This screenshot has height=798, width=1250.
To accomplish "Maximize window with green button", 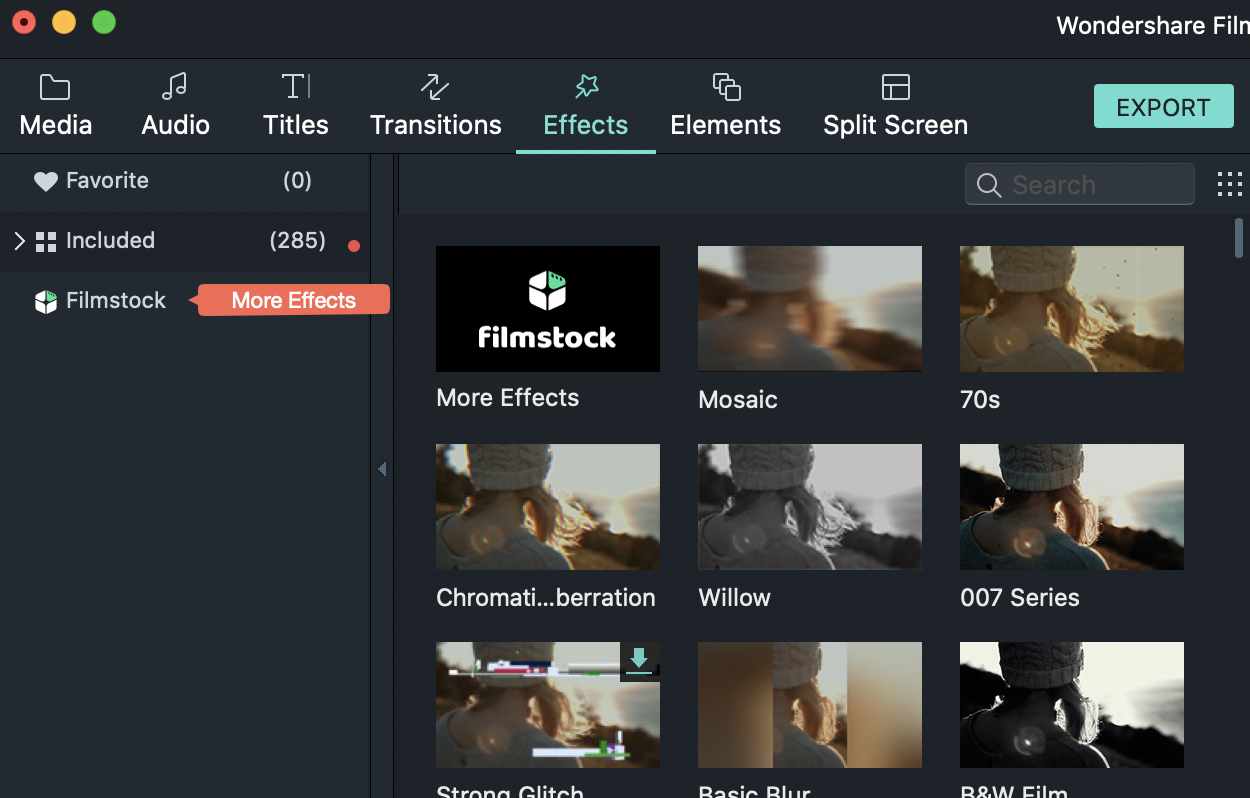I will pos(104,22).
